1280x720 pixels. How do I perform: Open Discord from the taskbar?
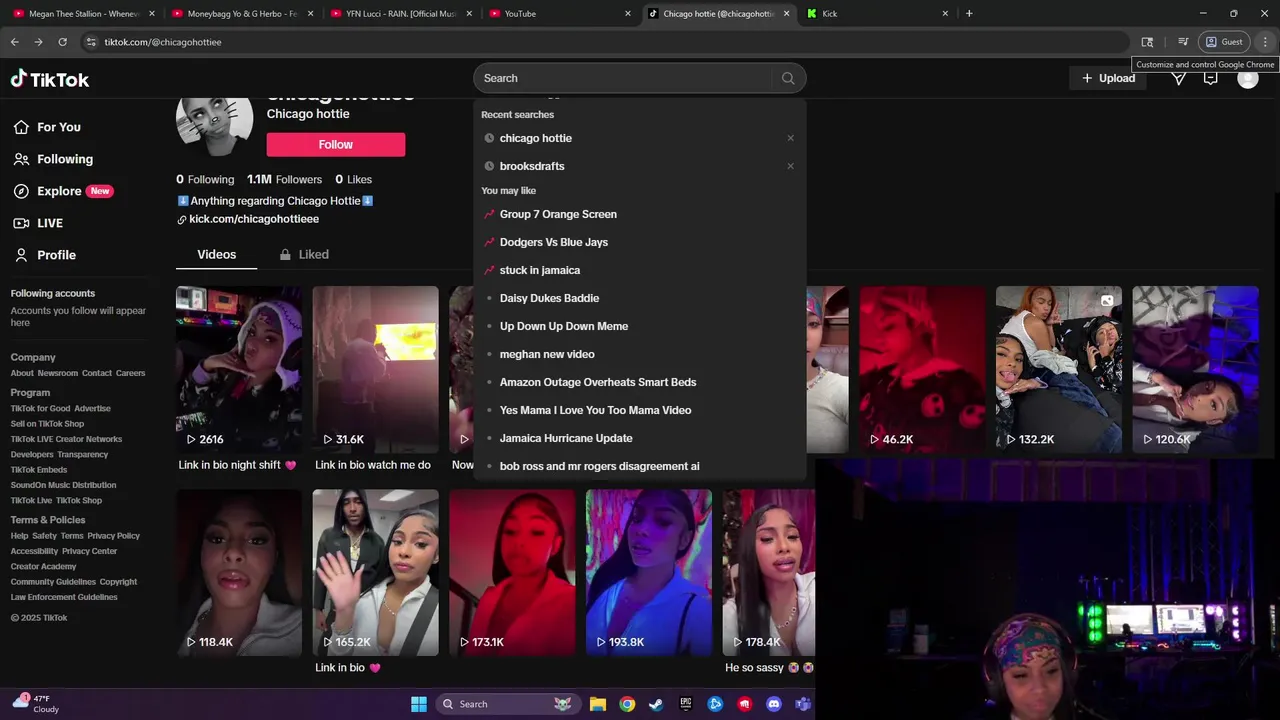point(773,704)
